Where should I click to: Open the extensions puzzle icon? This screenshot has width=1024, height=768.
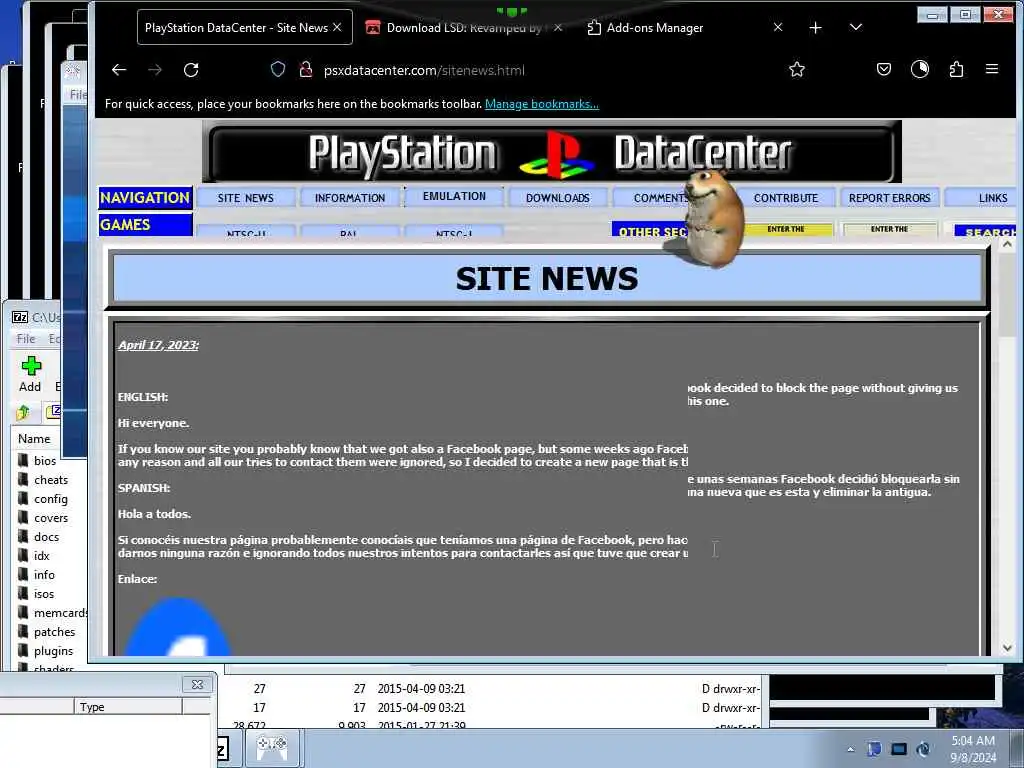pos(956,69)
